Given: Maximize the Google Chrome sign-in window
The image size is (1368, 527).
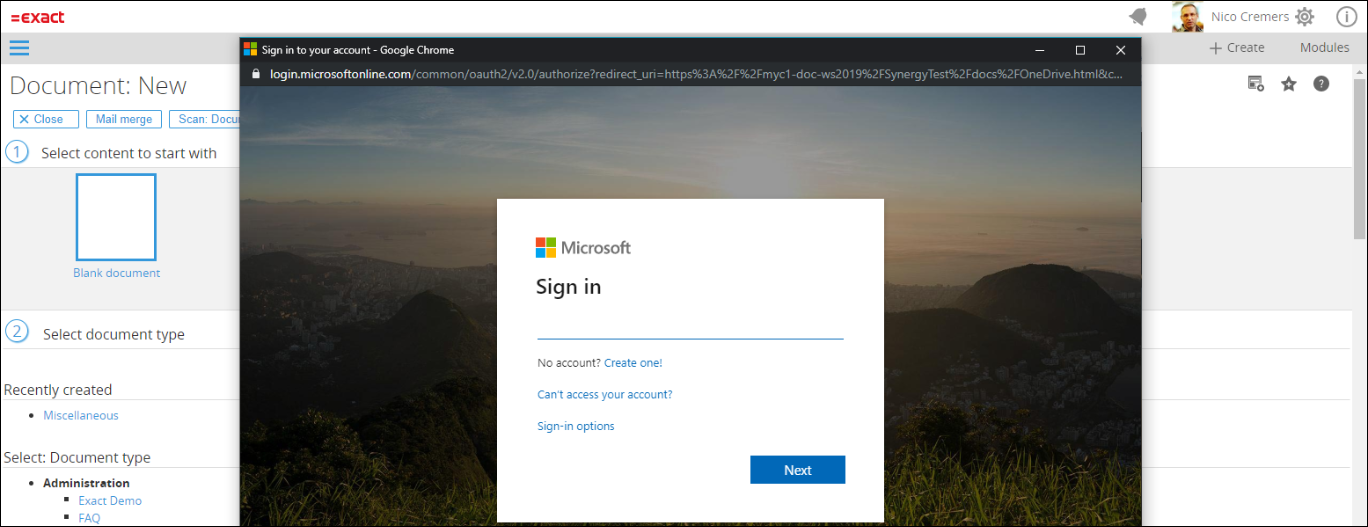Looking at the screenshot, I should [x=1080, y=50].
